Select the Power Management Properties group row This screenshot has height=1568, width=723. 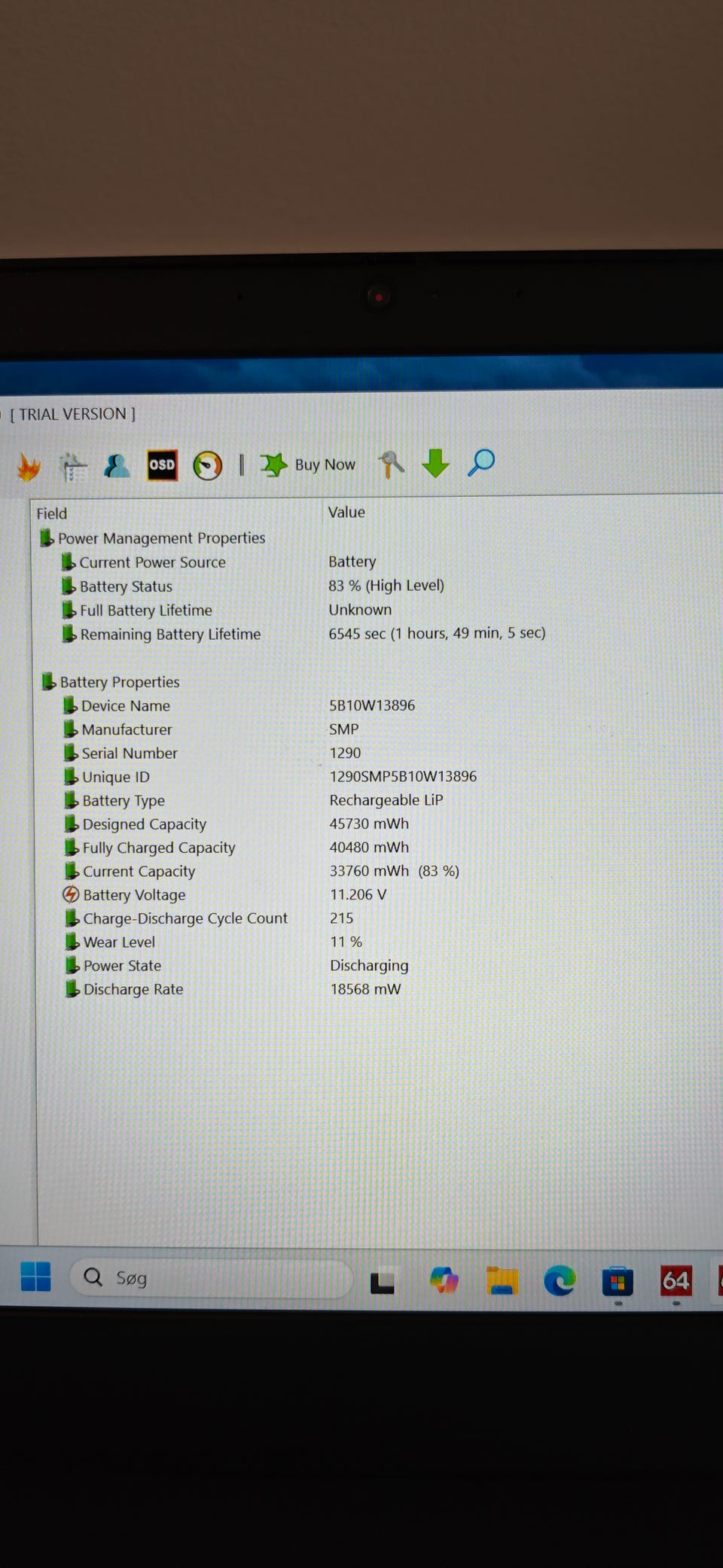(x=152, y=538)
